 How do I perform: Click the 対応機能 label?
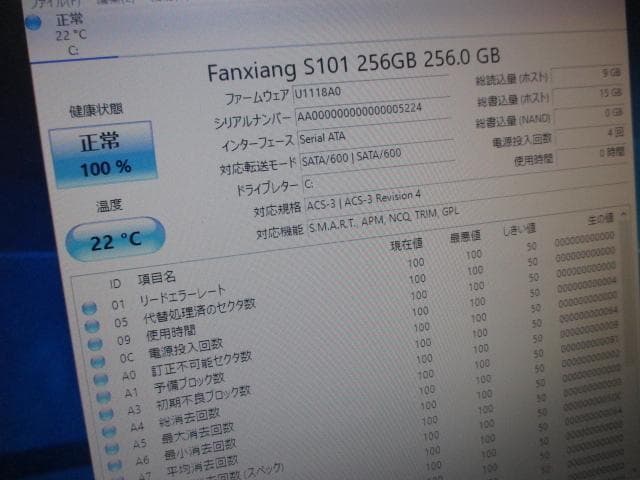[x=280, y=232]
